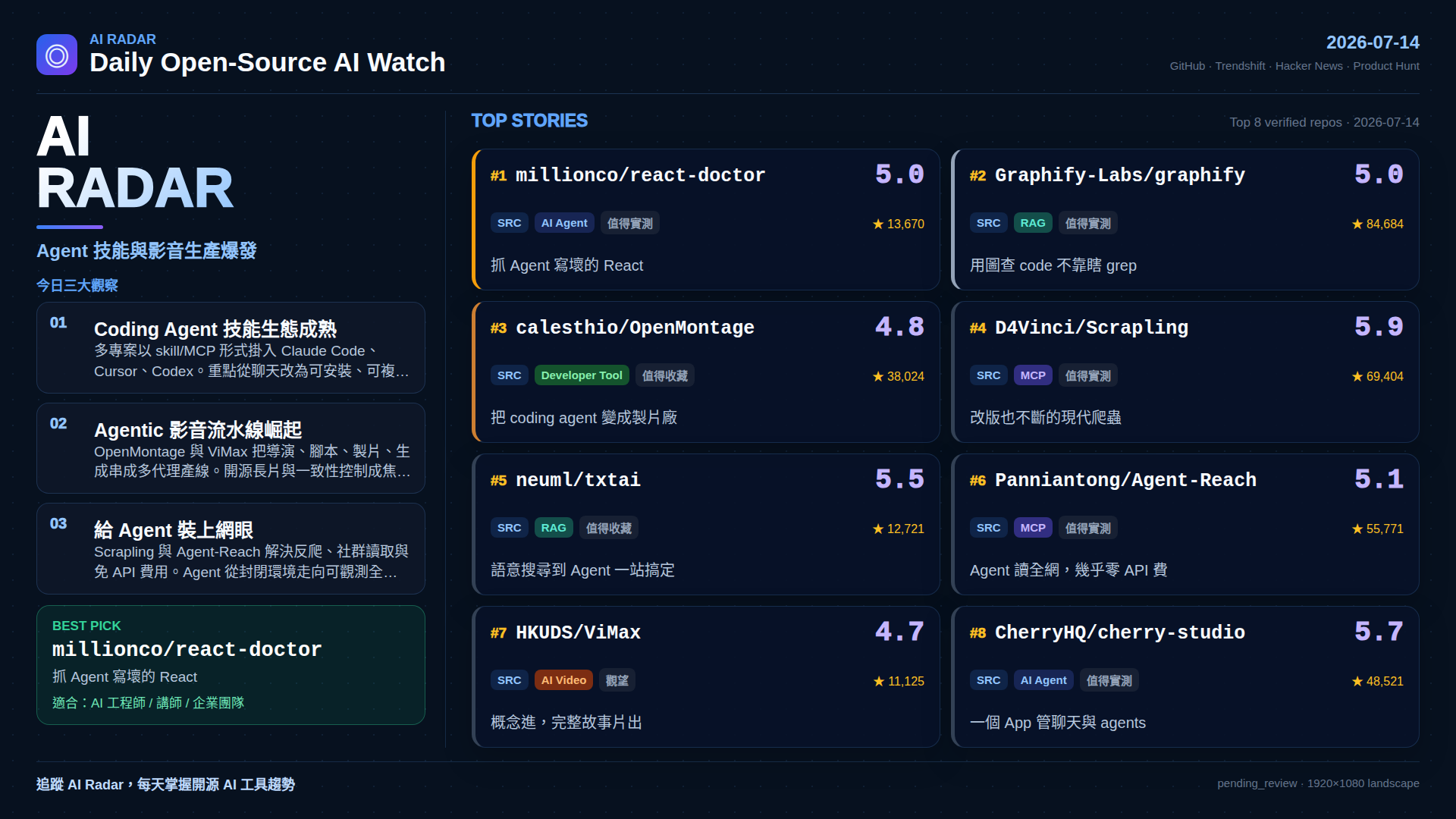Image resolution: width=1456 pixels, height=819 pixels.
Task: Click the 用圖查 code 不靠瞎 grep description
Action: (x=1053, y=265)
